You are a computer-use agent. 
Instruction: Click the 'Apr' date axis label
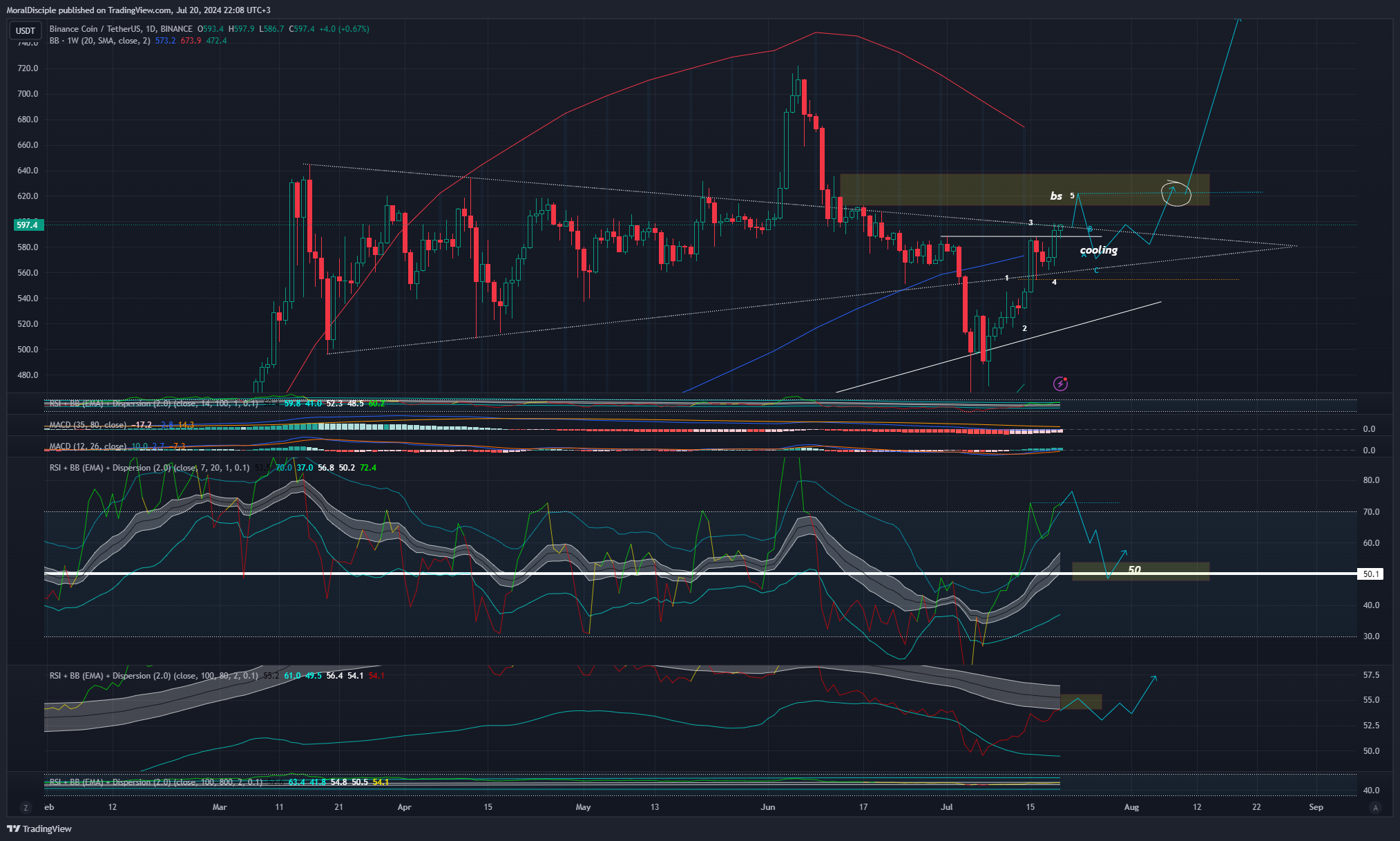pos(405,807)
